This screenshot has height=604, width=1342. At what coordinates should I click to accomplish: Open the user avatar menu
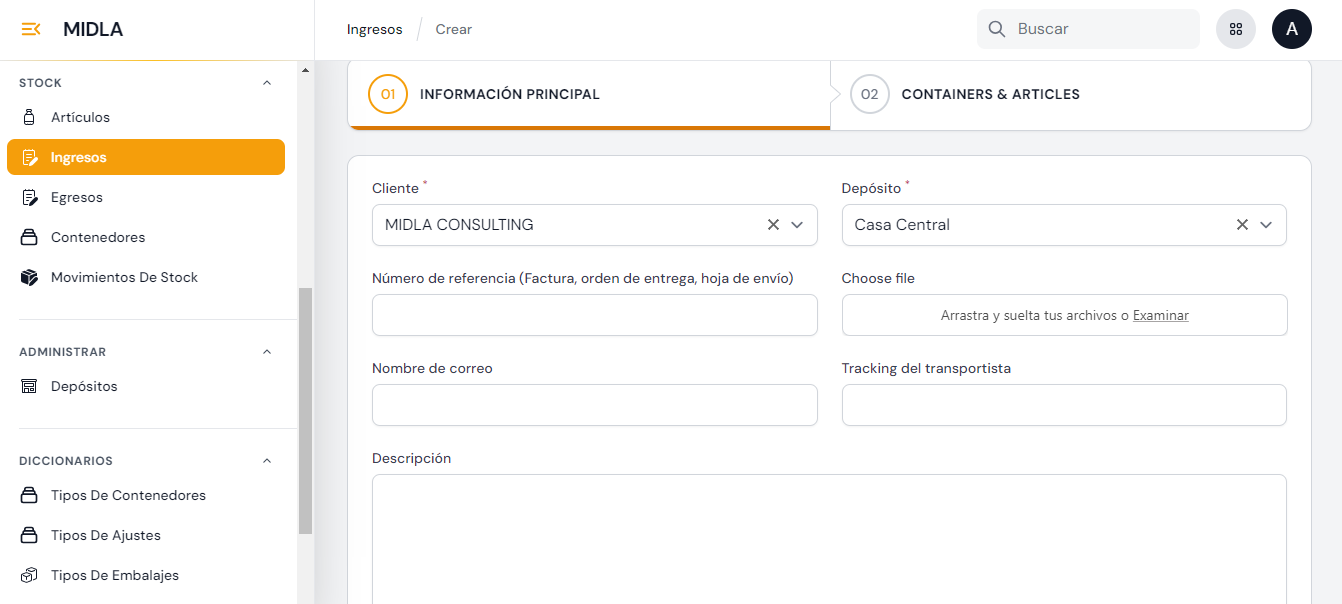(x=1291, y=29)
